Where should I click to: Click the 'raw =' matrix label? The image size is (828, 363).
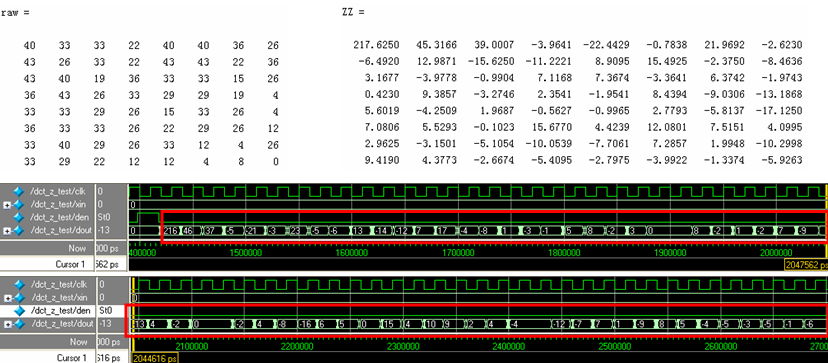pos(14,13)
